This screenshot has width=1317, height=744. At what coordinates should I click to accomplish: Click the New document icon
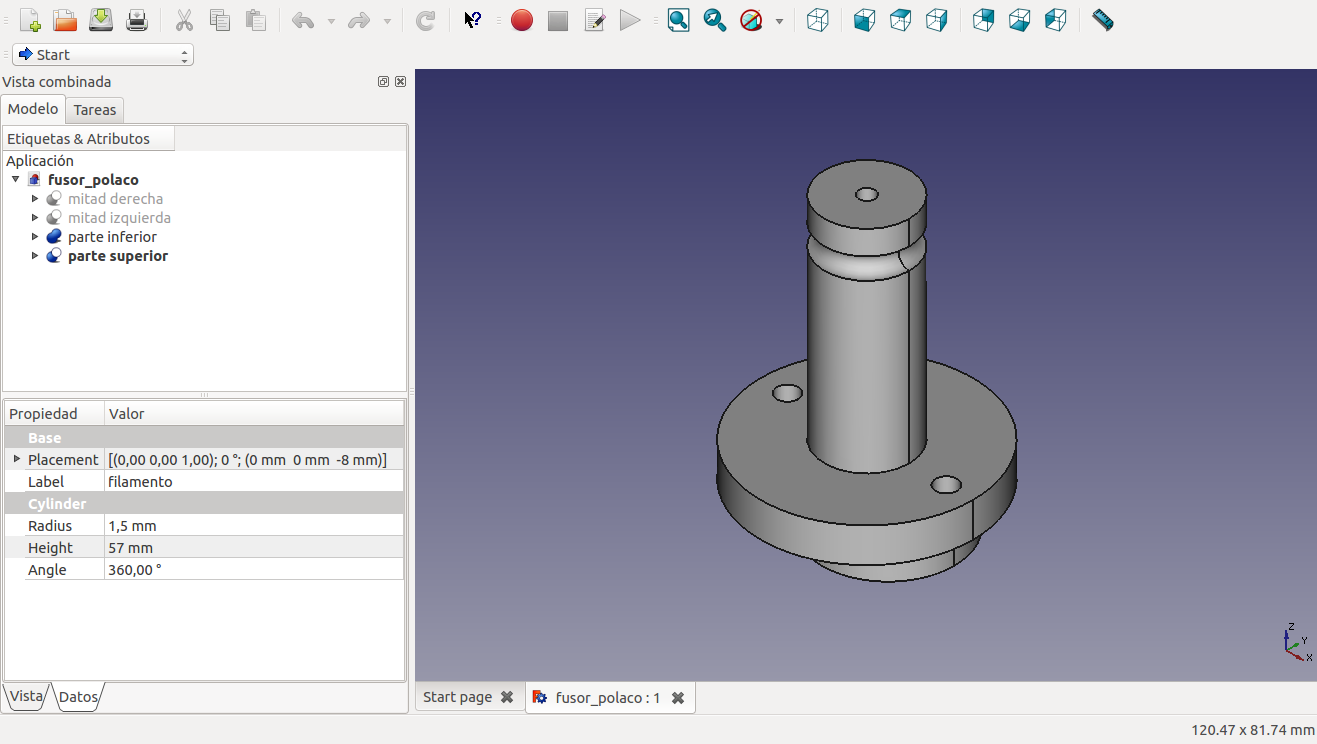click(x=30, y=20)
